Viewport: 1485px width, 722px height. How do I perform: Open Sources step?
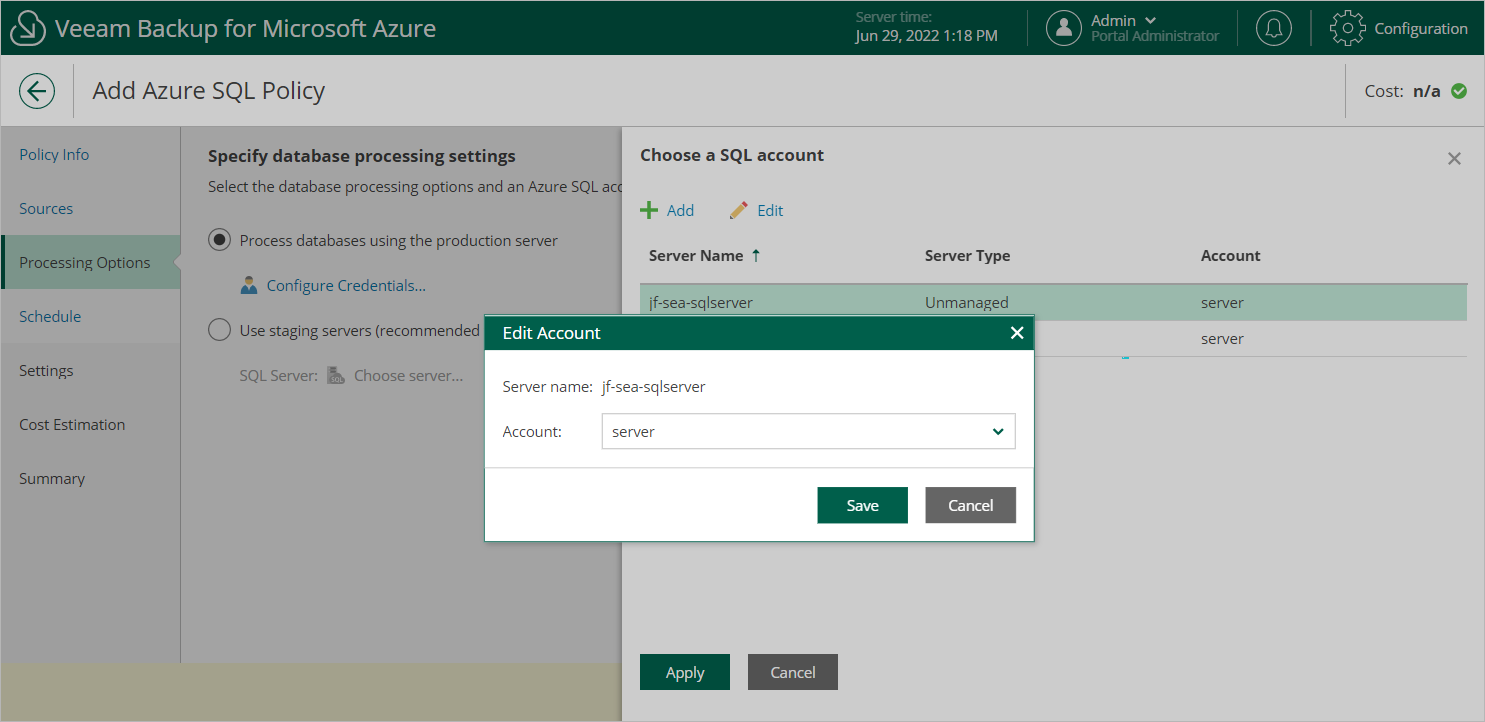click(x=46, y=208)
